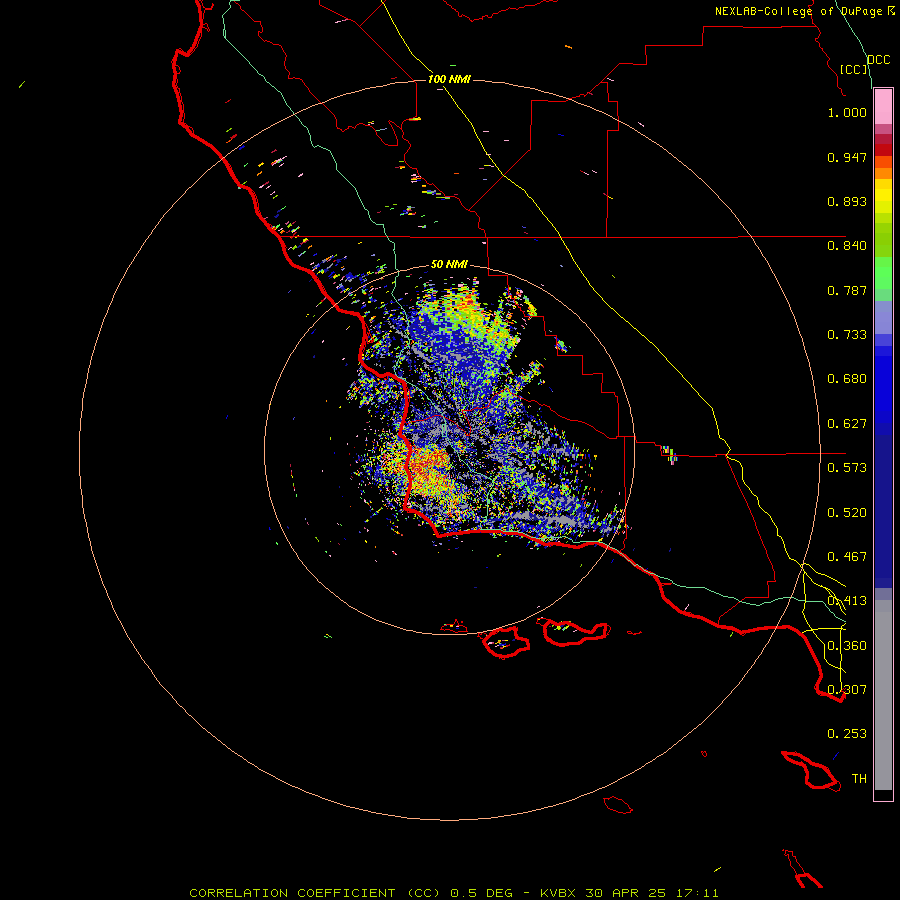This screenshot has height=900, width=900.
Task: Select the 0.787 scale value
Action: point(847,290)
